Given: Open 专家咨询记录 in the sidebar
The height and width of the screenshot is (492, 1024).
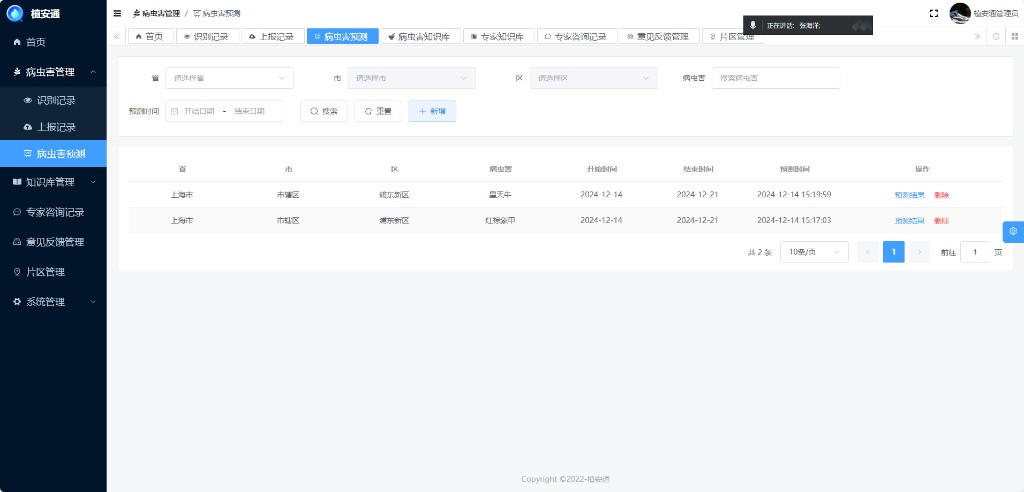Looking at the screenshot, I should [x=53, y=212].
